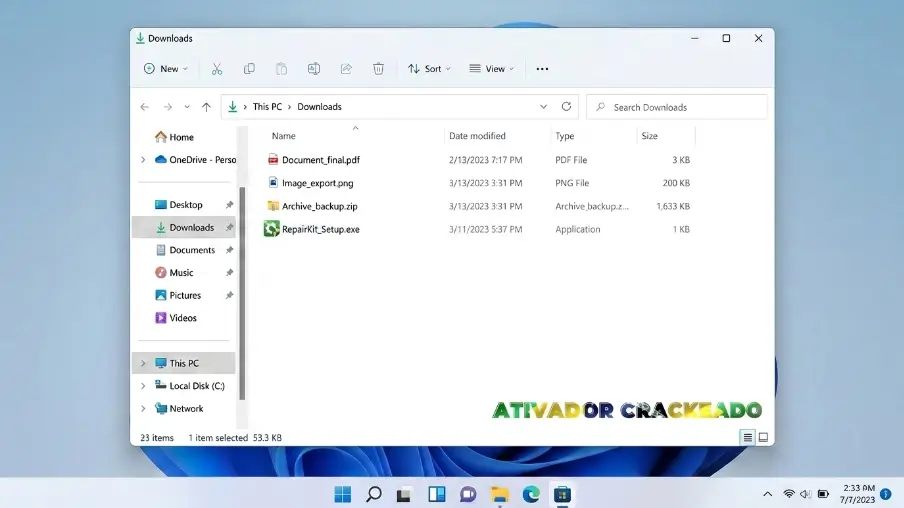This screenshot has height=508, width=904.
Task: Click the Paste clipboard icon
Action: coord(281,69)
